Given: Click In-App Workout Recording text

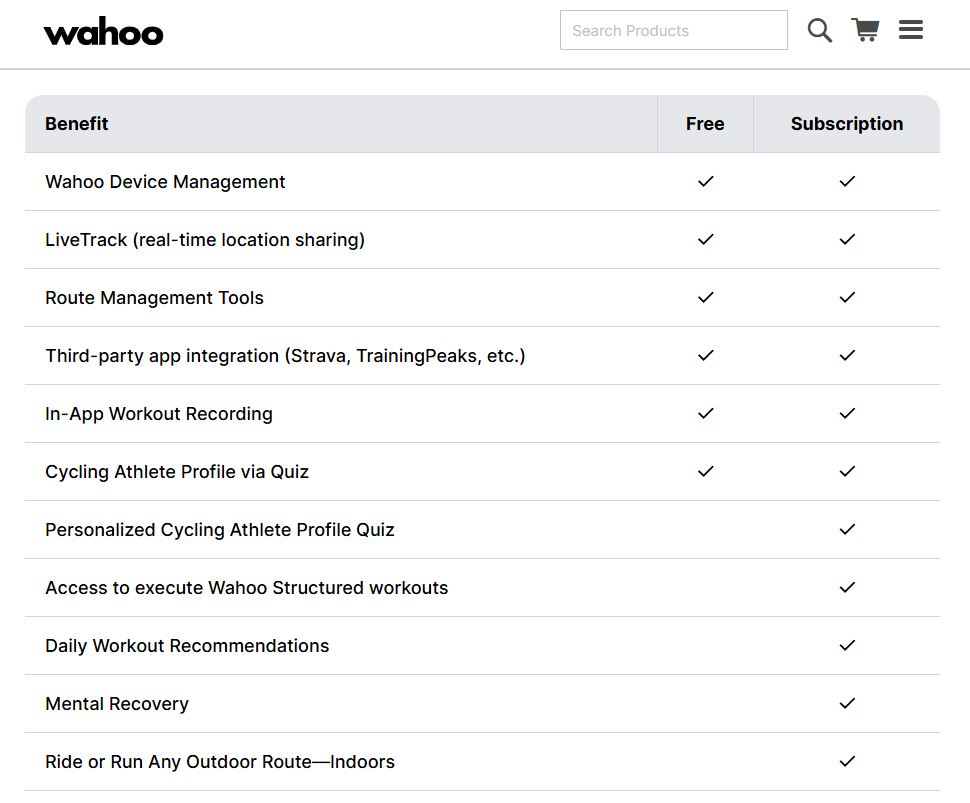Looking at the screenshot, I should tap(159, 414).
